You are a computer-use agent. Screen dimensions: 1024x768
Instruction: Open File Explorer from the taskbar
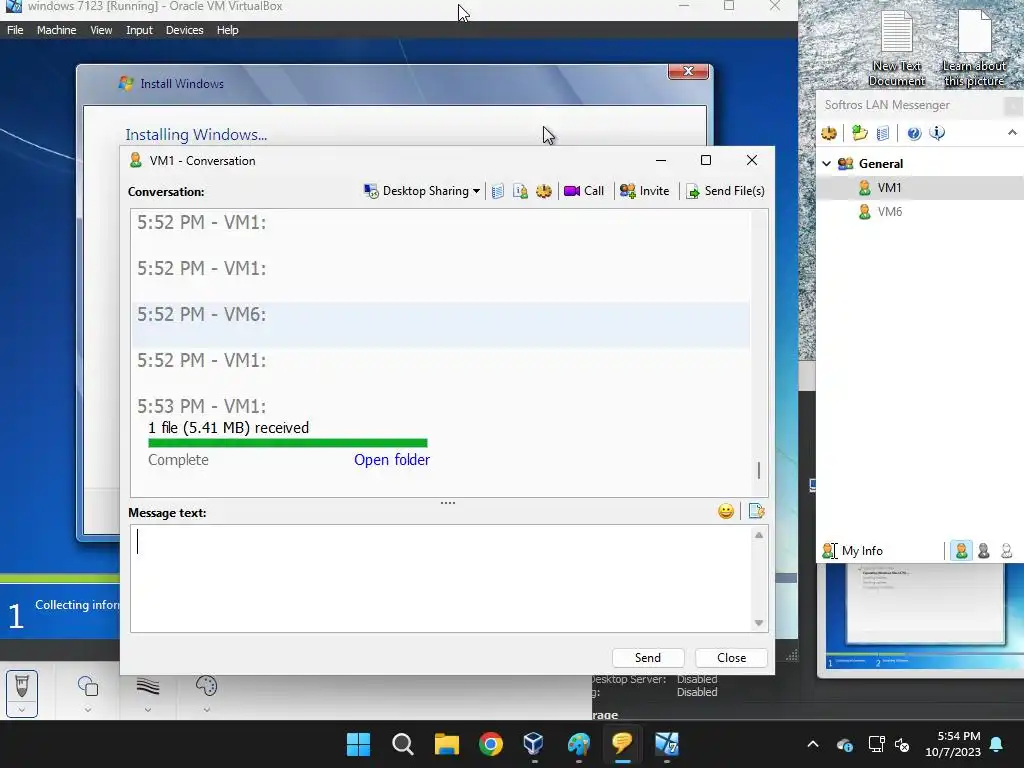pos(447,744)
